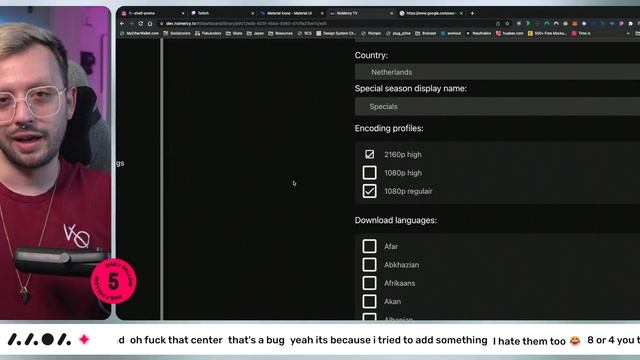The width and height of the screenshot is (640, 360).
Task: Click the browser address bar URL
Action: point(247,24)
